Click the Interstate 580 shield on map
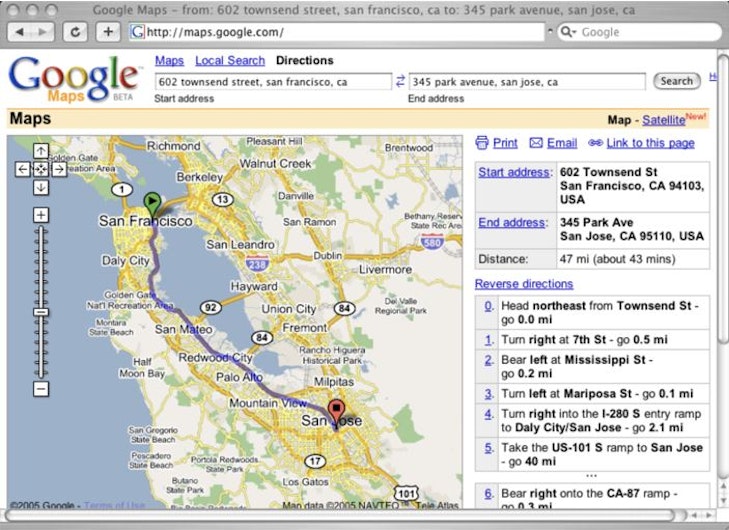729x530 pixels. (x=432, y=242)
